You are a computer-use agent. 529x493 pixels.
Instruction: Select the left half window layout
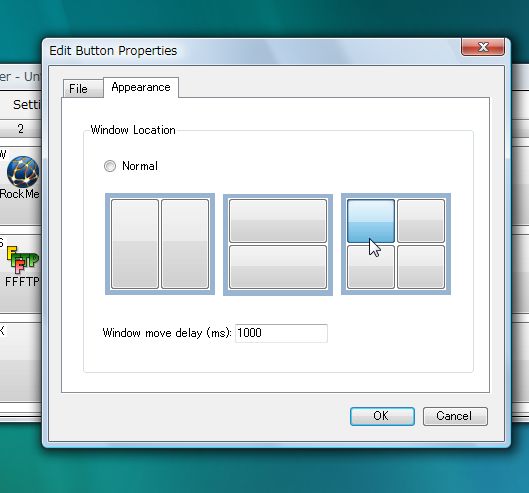135,244
